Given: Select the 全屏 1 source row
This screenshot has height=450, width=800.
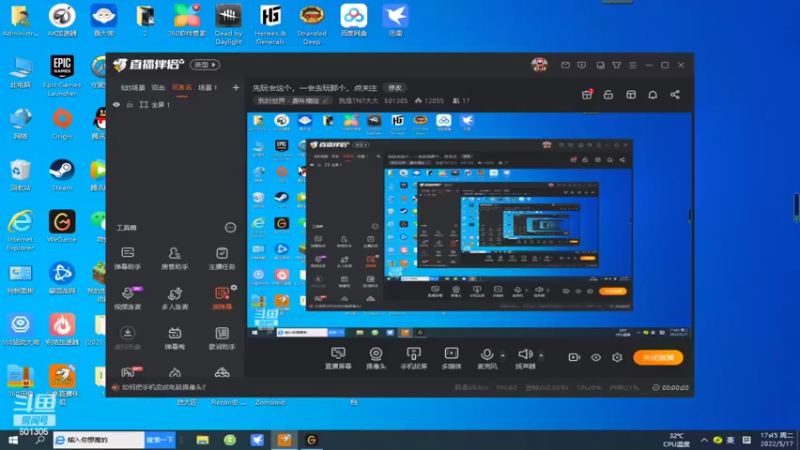Looking at the screenshot, I should 176,105.
